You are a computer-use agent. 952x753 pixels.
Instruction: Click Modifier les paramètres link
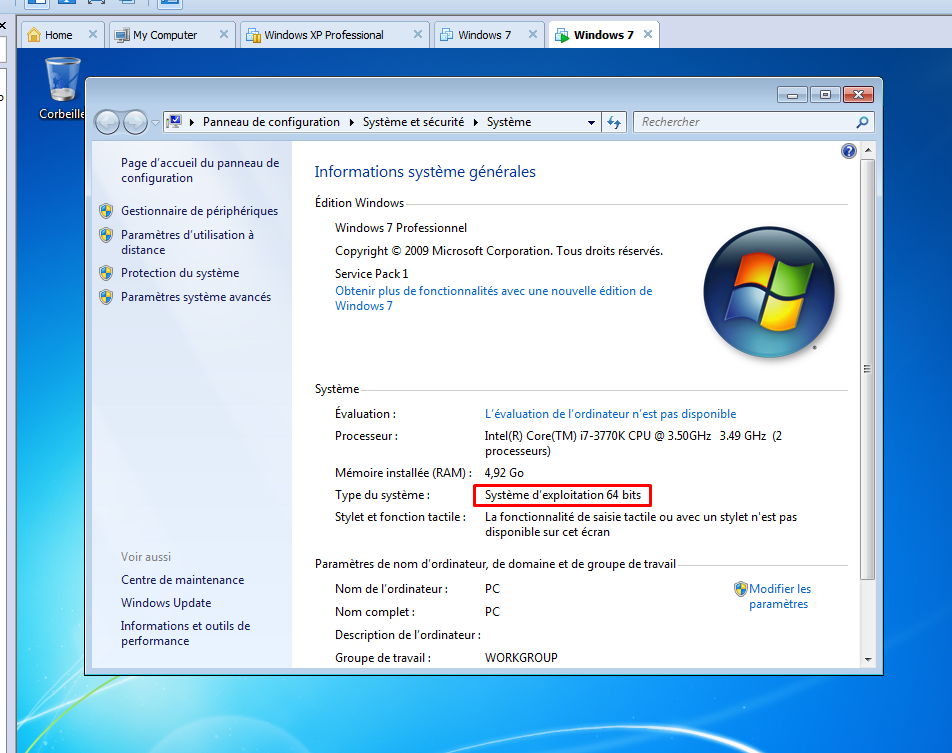click(x=780, y=596)
